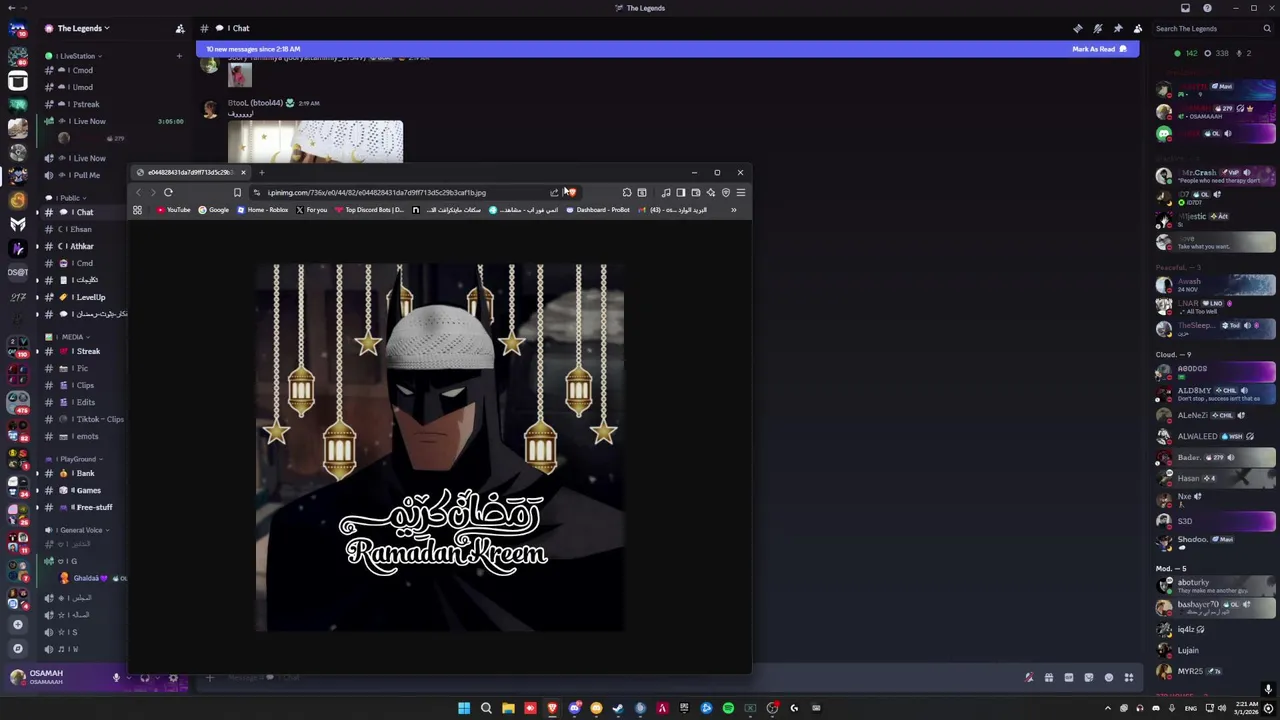Collapse the General Voice category
The width and height of the screenshot is (1280, 720).
[77, 530]
